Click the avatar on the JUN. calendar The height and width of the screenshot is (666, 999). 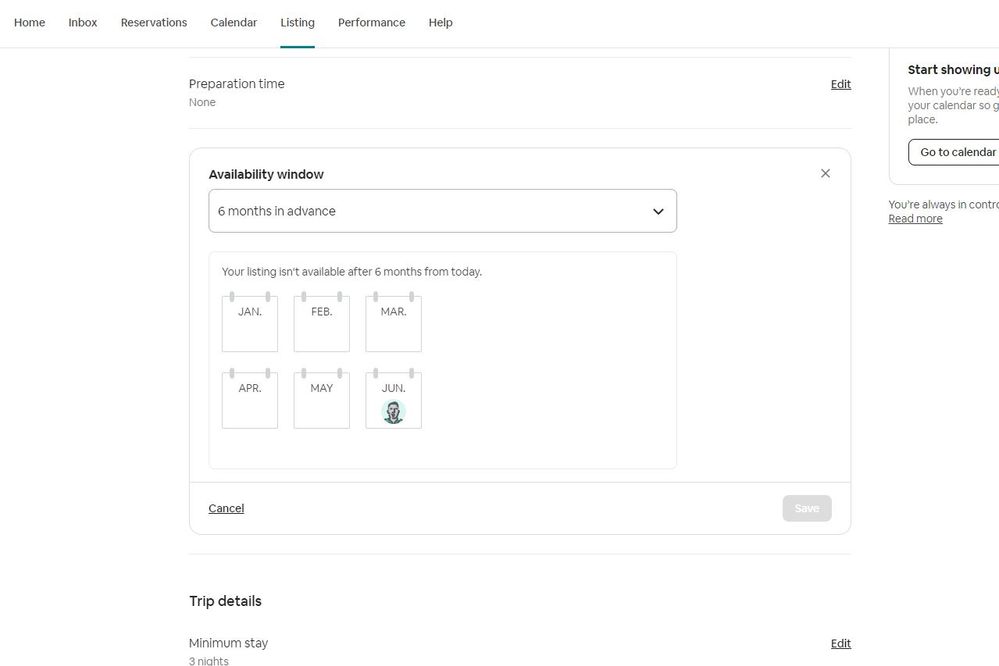click(x=393, y=412)
